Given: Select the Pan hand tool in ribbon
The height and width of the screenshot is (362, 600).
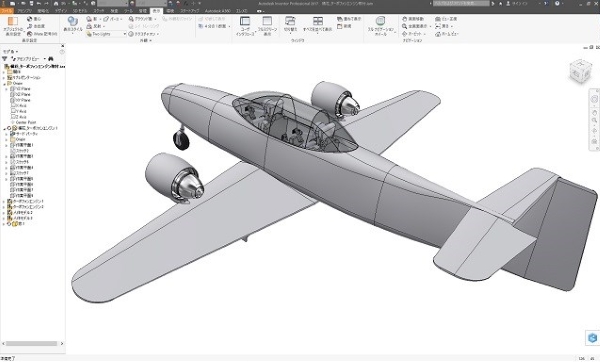Looking at the screenshot, I should [x=413, y=19].
